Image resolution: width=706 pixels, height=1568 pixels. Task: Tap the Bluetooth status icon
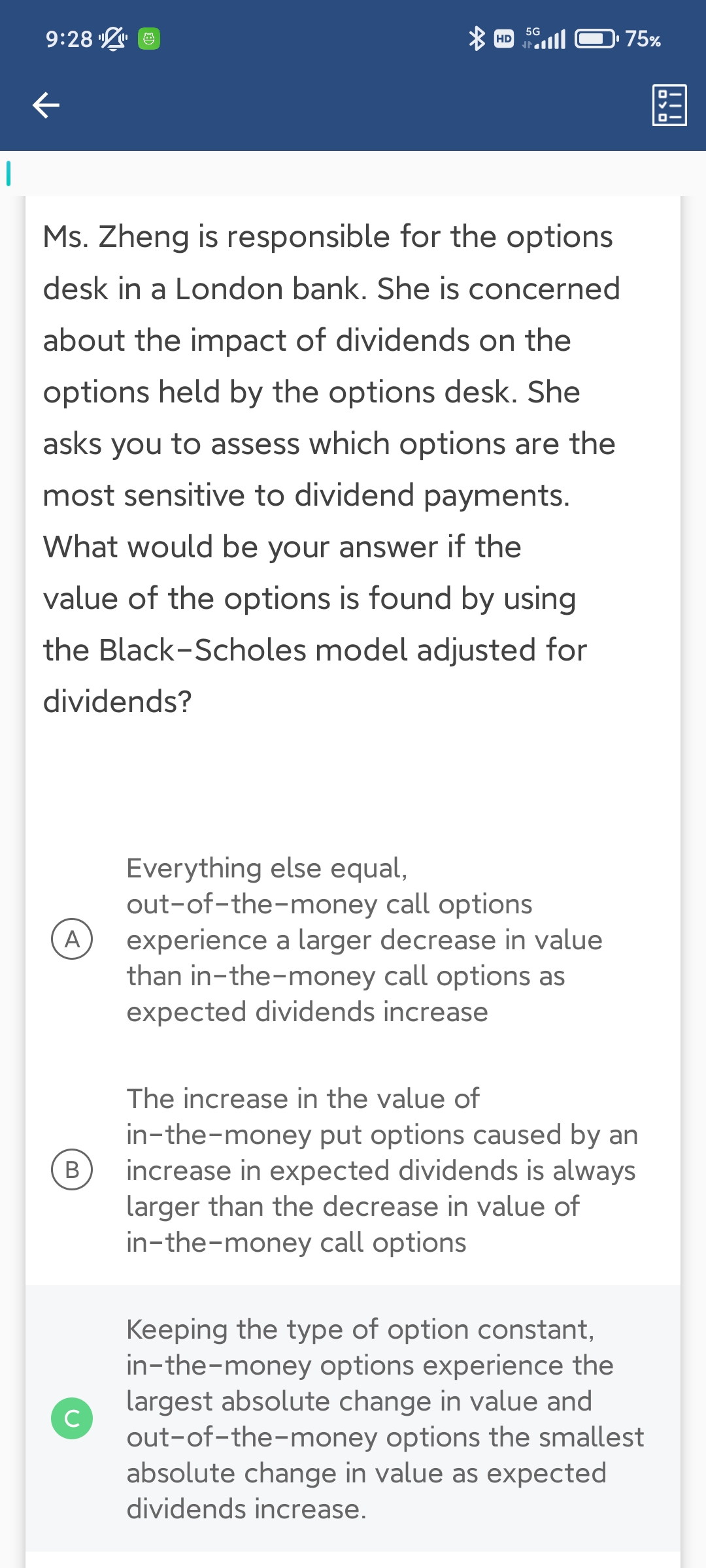pos(477,39)
